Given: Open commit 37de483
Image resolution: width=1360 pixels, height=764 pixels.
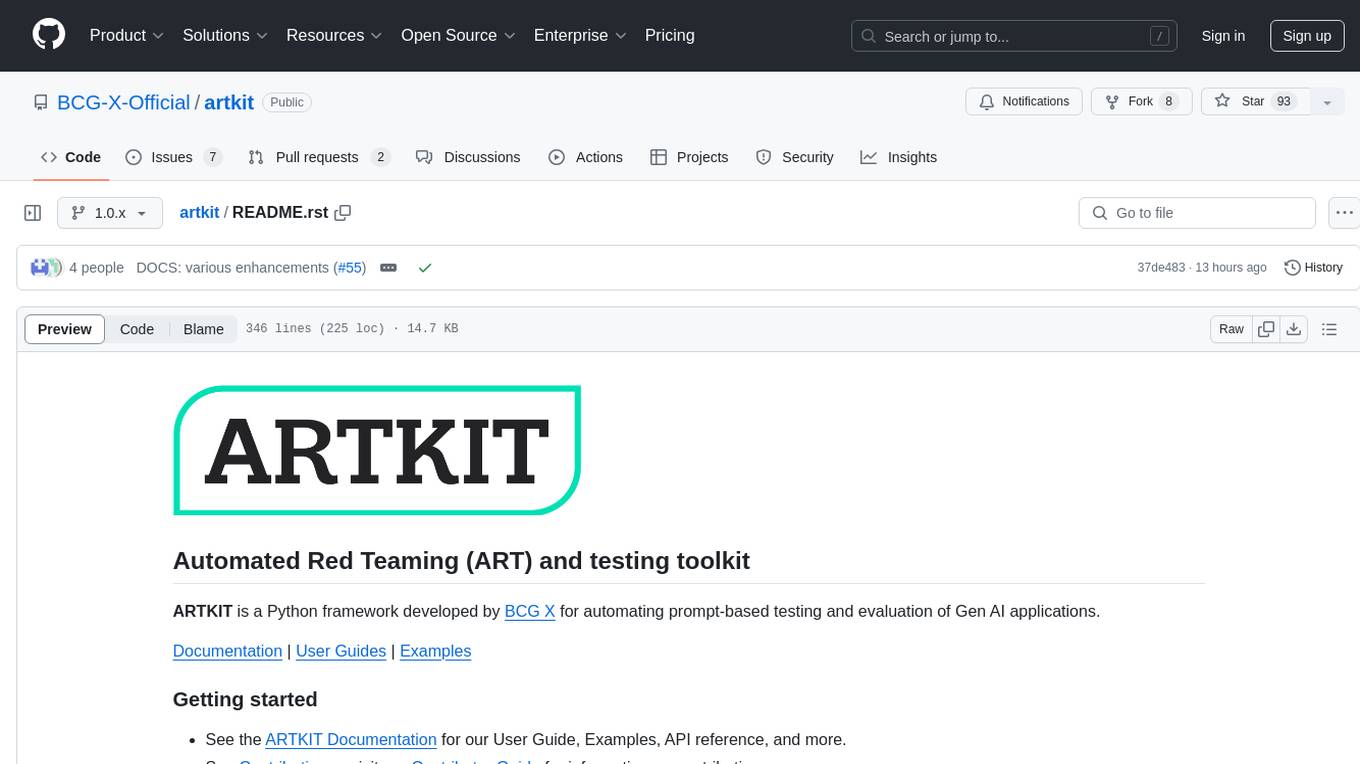Looking at the screenshot, I should [1161, 268].
